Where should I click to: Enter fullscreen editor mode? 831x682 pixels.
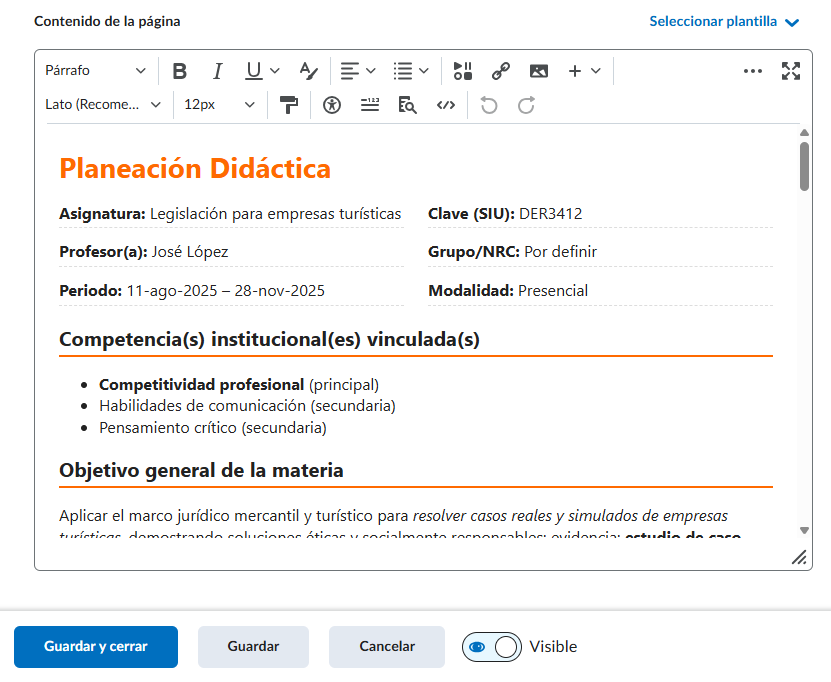791,71
